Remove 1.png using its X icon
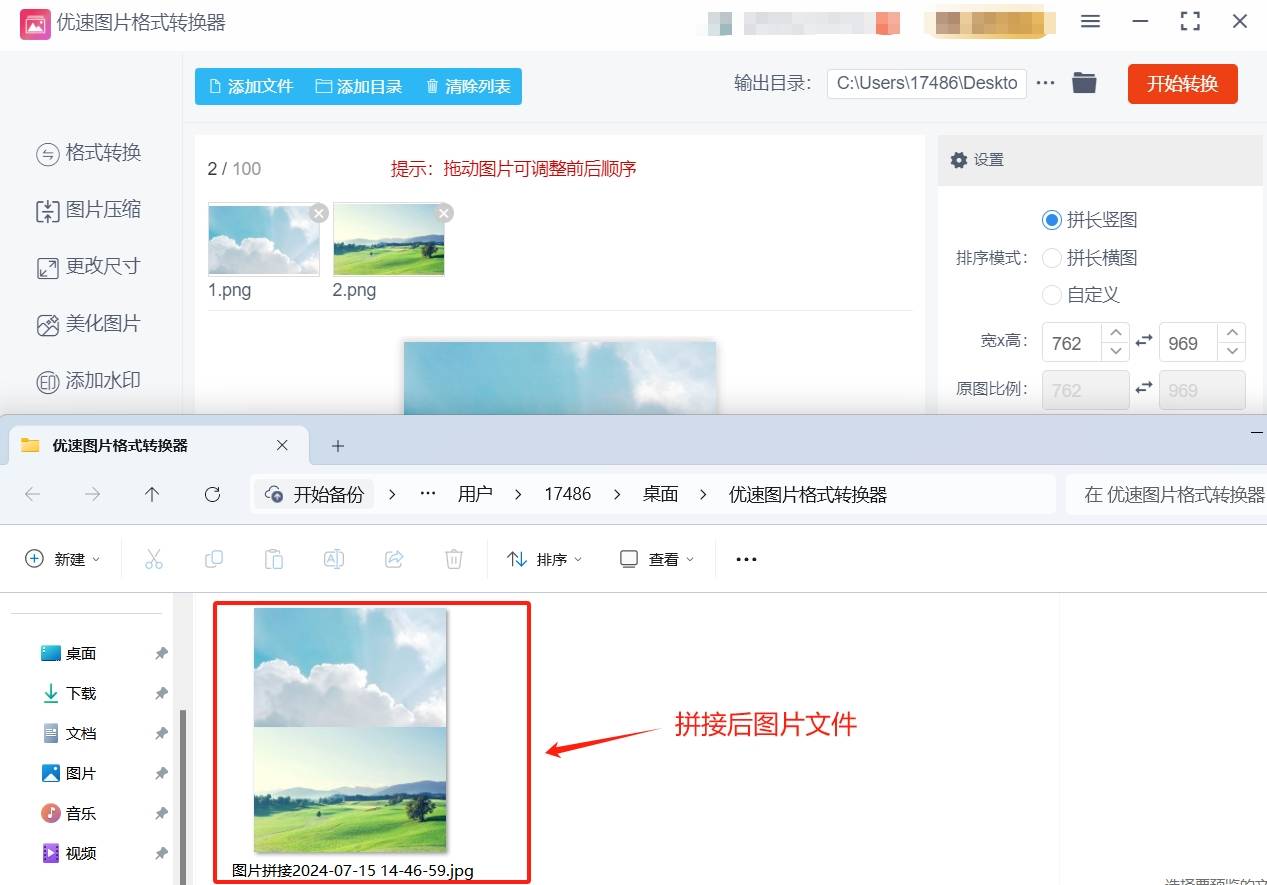 click(x=318, y=213)
